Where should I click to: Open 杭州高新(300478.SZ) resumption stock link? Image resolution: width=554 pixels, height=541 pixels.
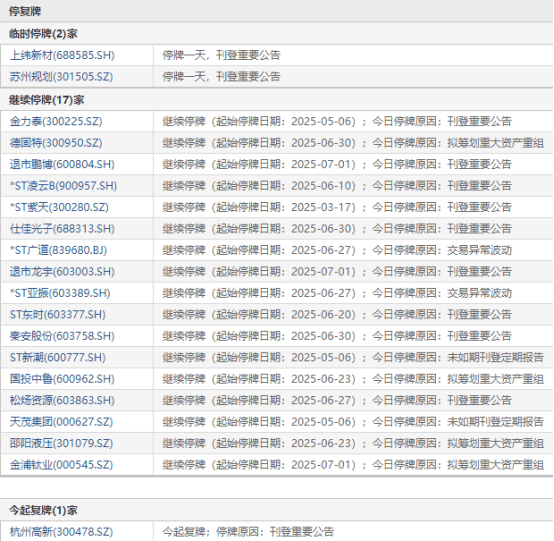(61, 531)
